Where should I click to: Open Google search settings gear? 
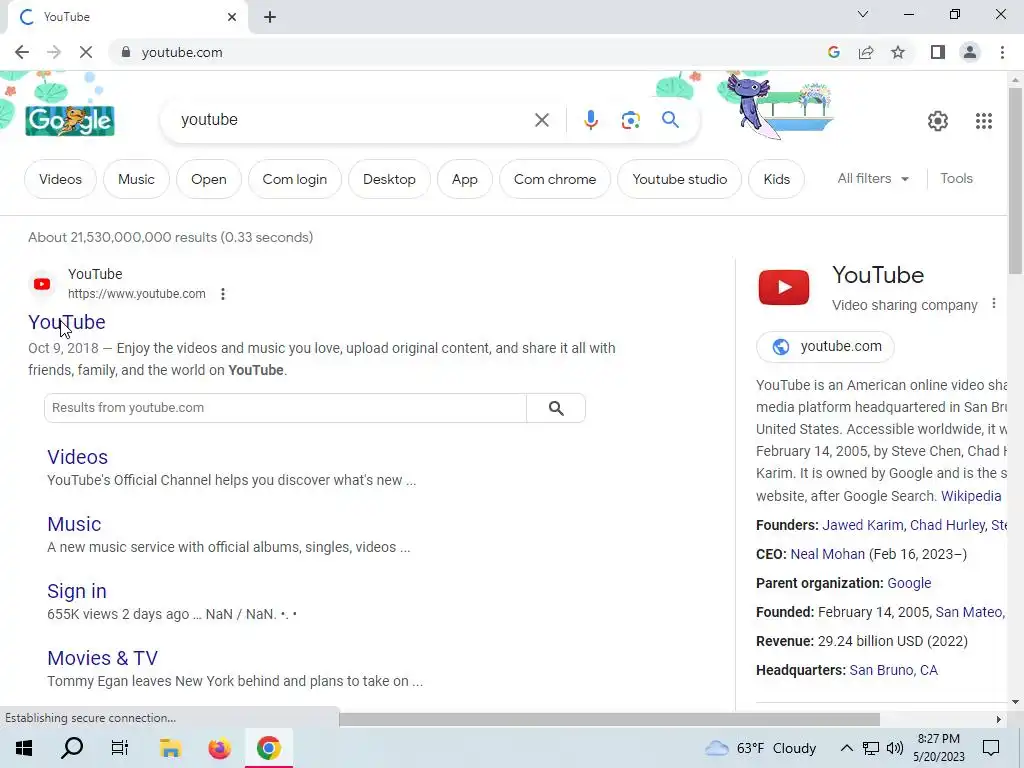[938, 121]
